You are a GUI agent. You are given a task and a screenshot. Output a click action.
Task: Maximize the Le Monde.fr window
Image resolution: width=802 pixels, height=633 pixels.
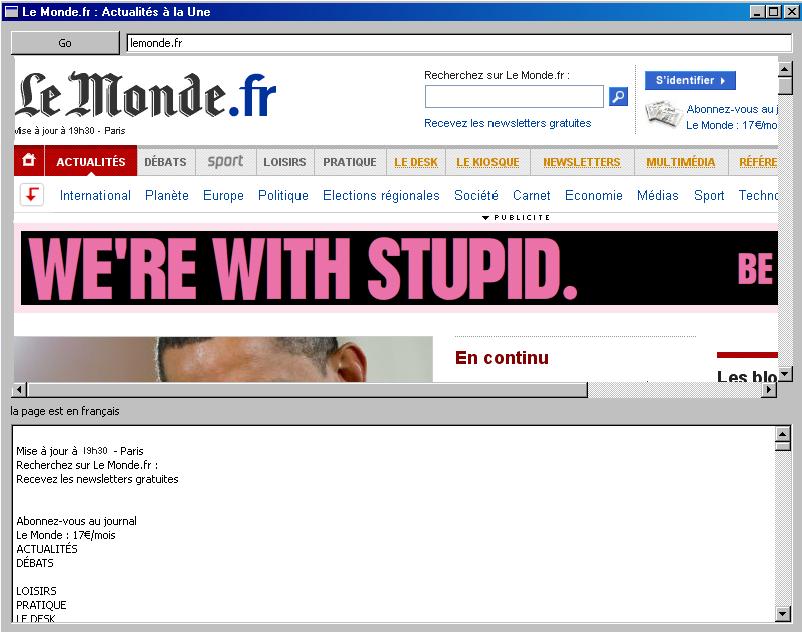773,11
